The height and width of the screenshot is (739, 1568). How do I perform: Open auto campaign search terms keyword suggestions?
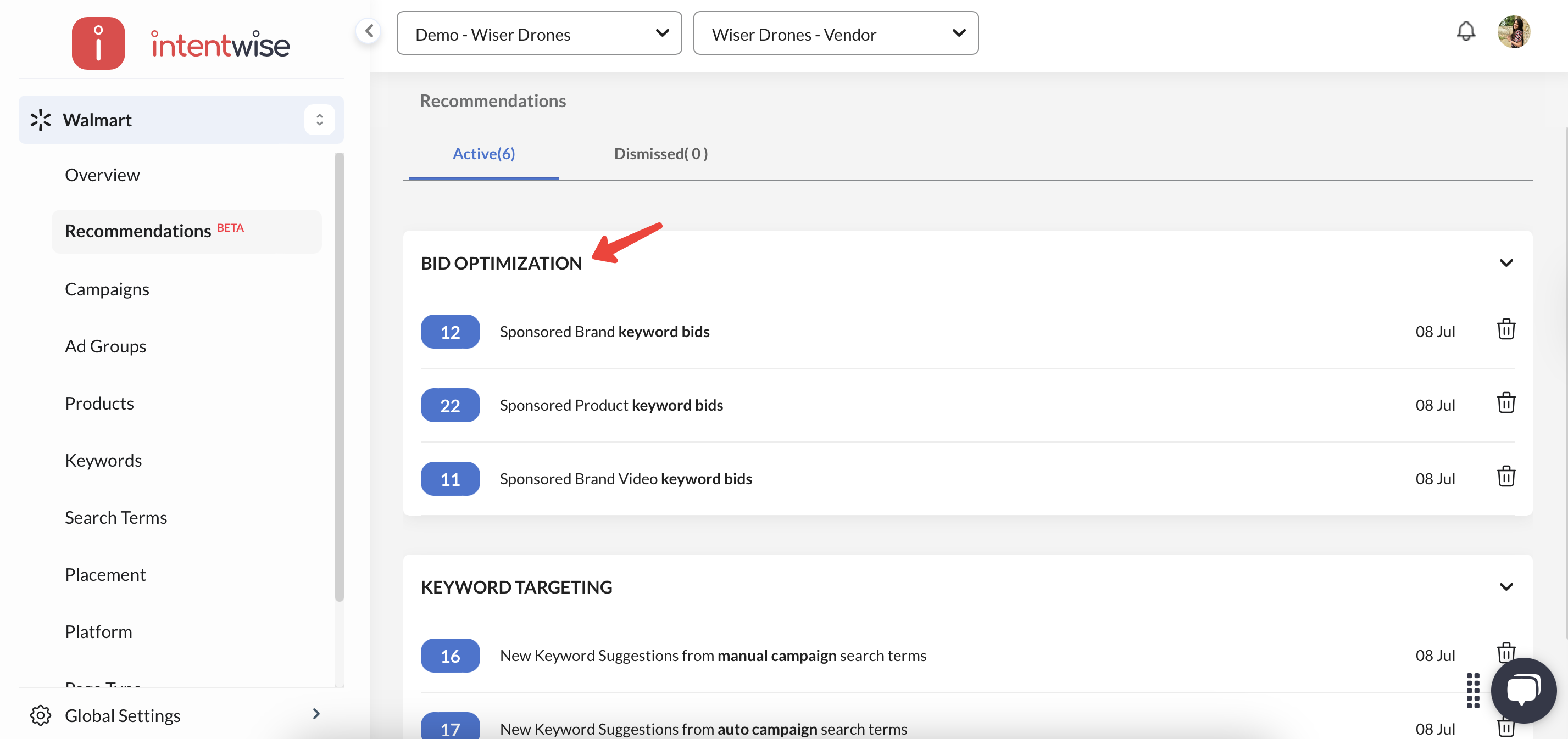pyautogui.click(x=703, y=729)
